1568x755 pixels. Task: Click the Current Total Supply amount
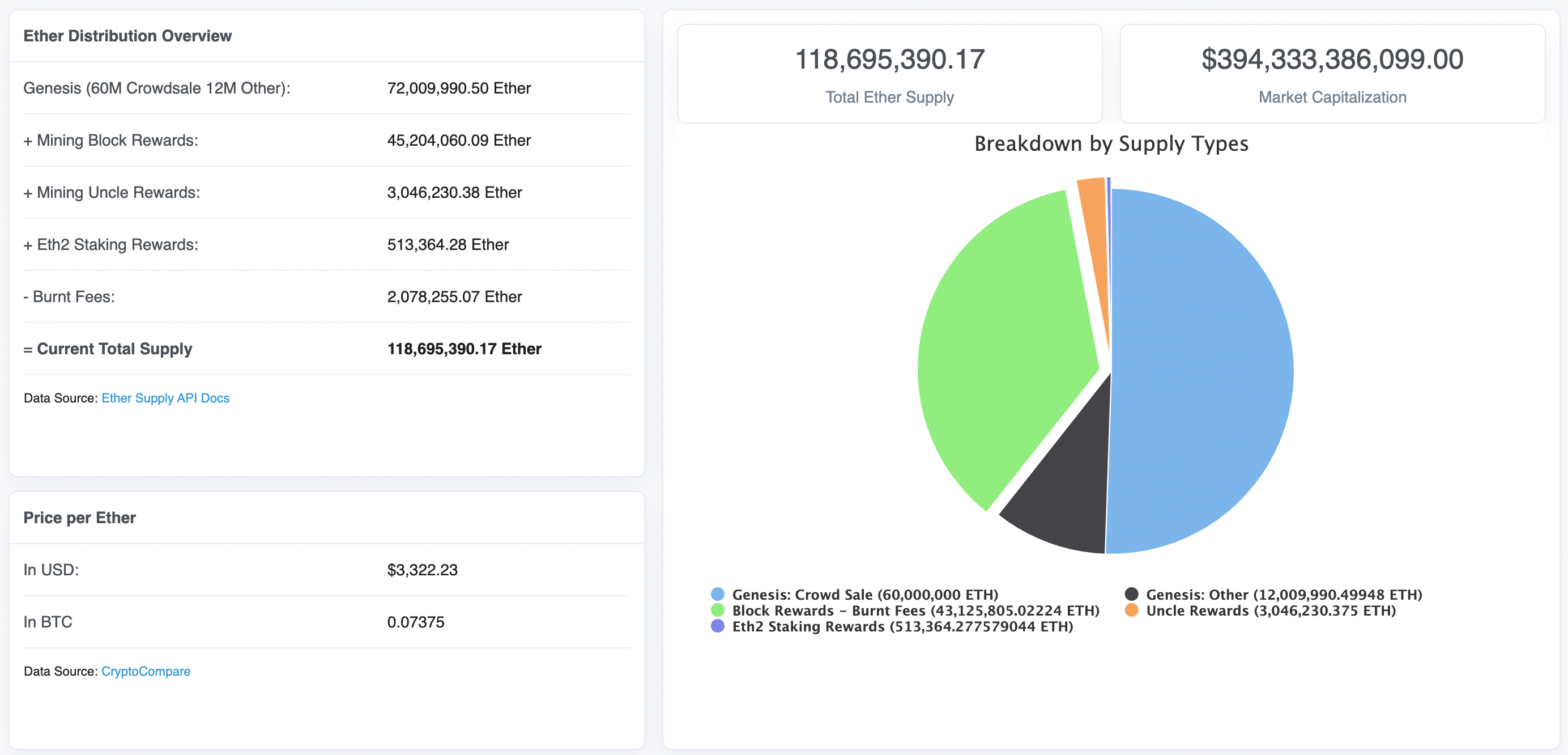(x=464, y=349)
